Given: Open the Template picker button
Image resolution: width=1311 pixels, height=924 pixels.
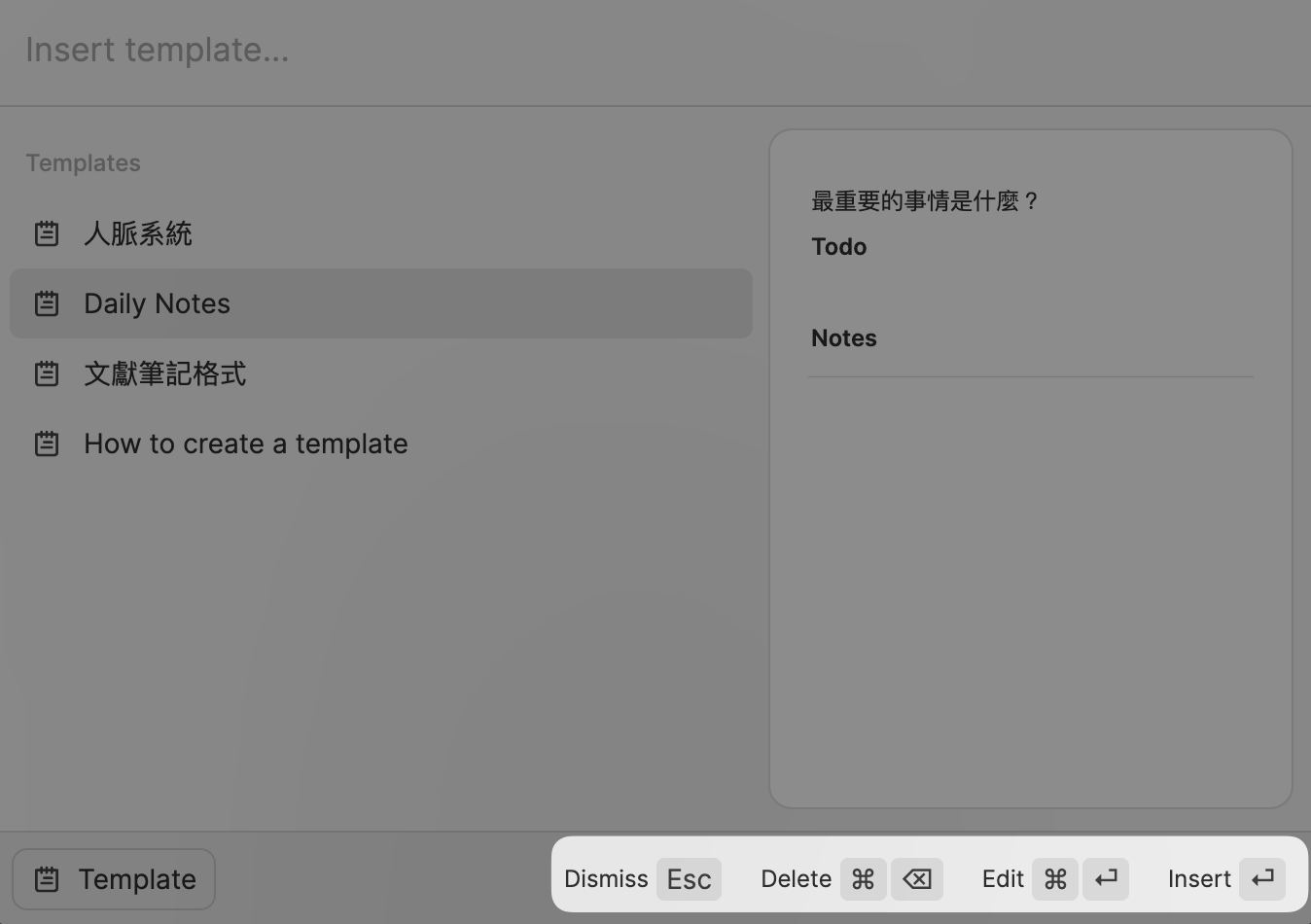Looking at the screenshot, I should pos(113,878).
